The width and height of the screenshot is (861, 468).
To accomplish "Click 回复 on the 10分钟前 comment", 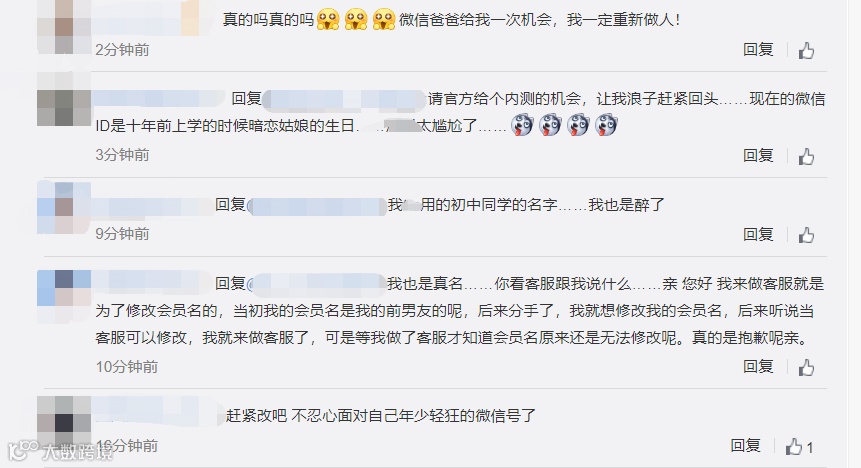I will coord(758,366).
